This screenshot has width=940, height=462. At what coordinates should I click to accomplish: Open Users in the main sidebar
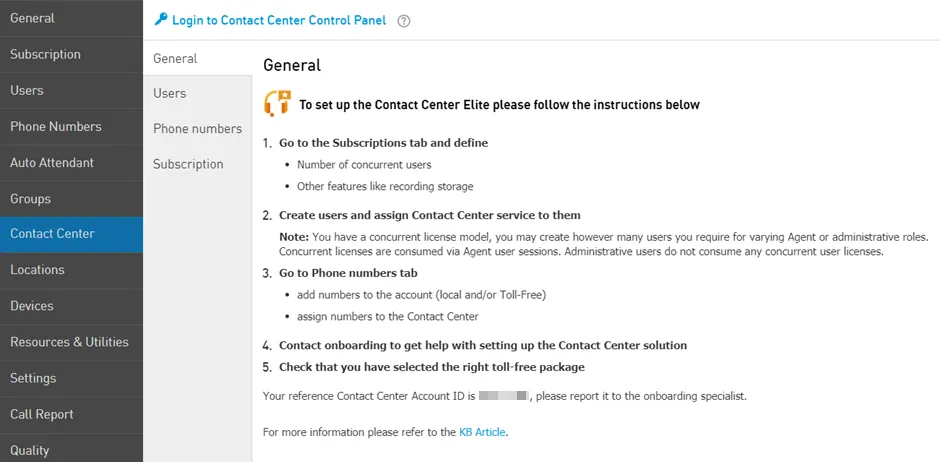[71, 90]
